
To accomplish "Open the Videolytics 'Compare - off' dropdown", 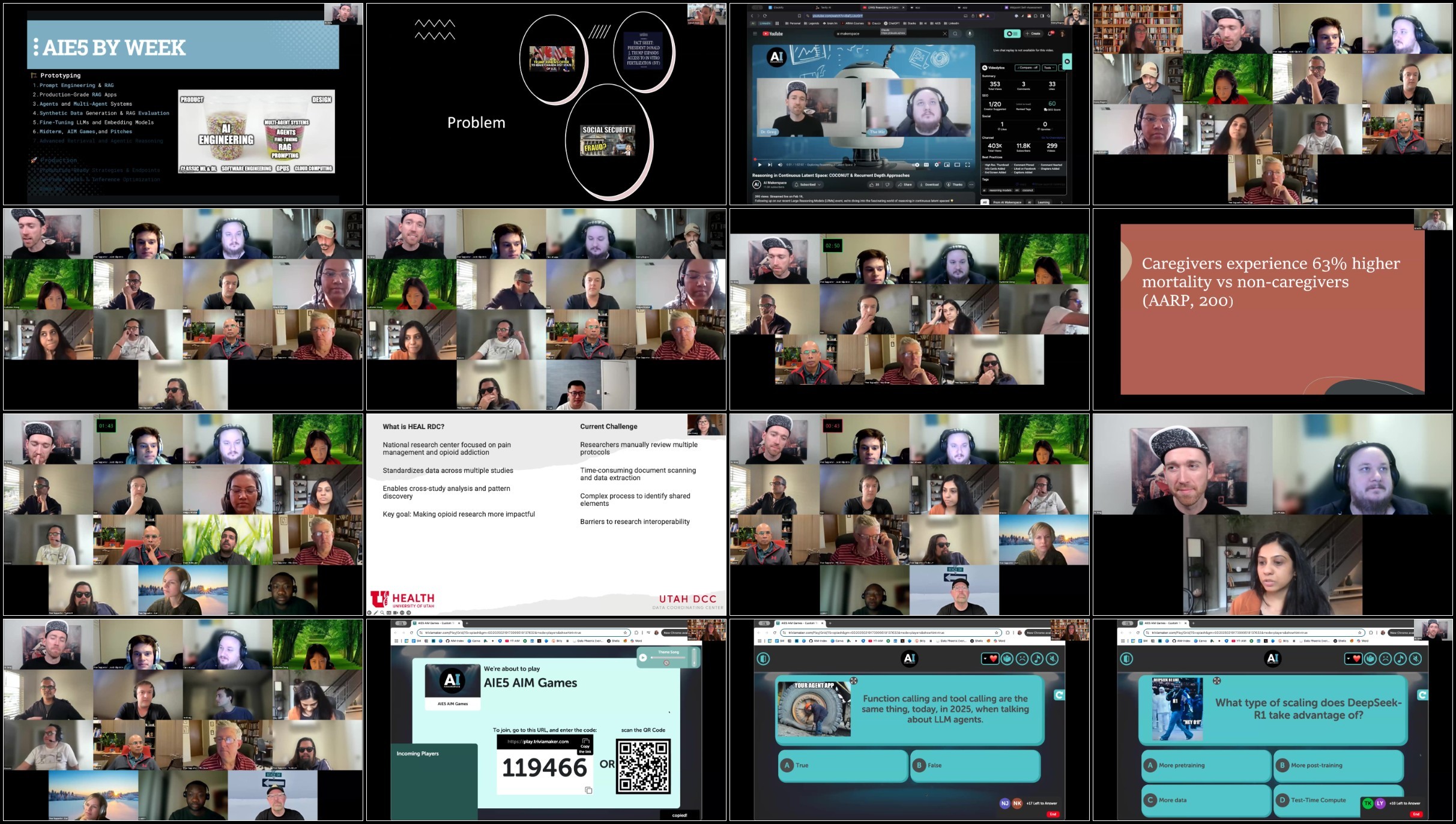I will point(1027,68).
